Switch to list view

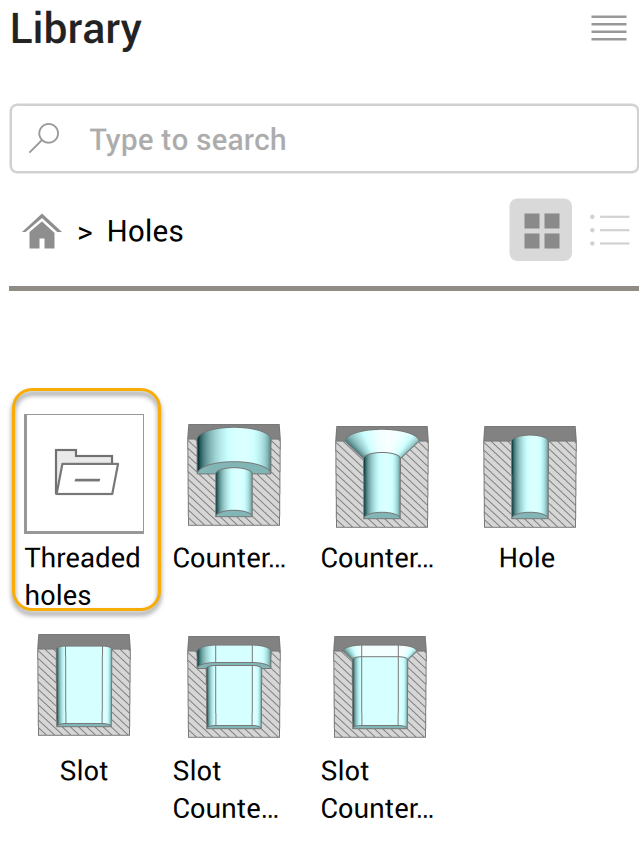click(x=609, y=230)
